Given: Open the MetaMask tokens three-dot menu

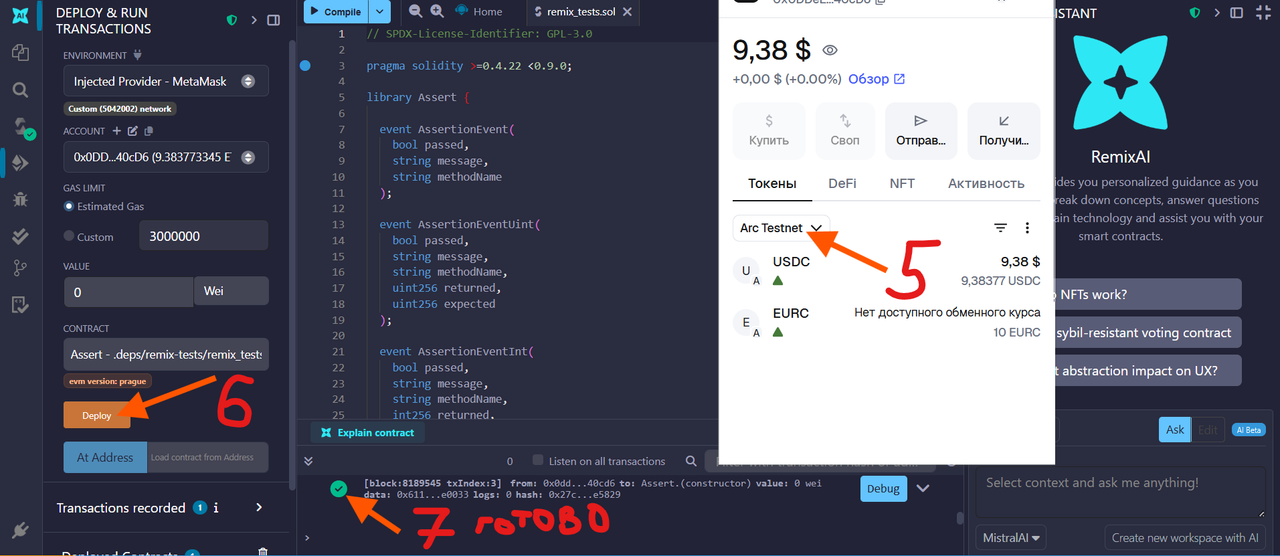Looking at the screenshot, I should 1027,228.
